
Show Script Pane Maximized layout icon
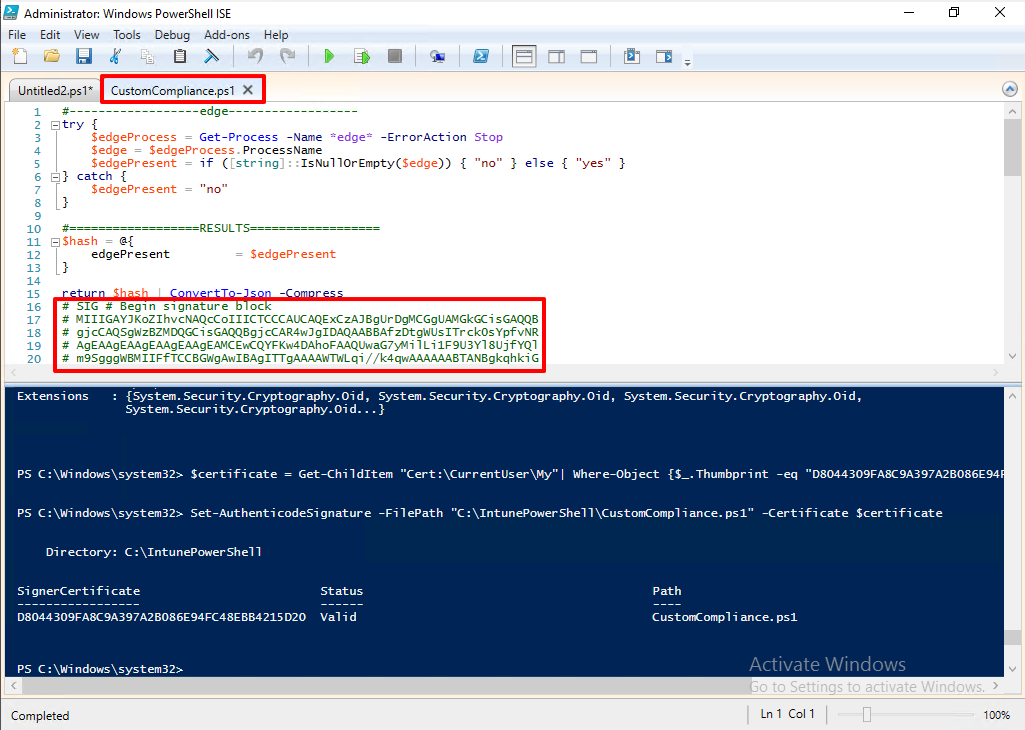[588, 56]
